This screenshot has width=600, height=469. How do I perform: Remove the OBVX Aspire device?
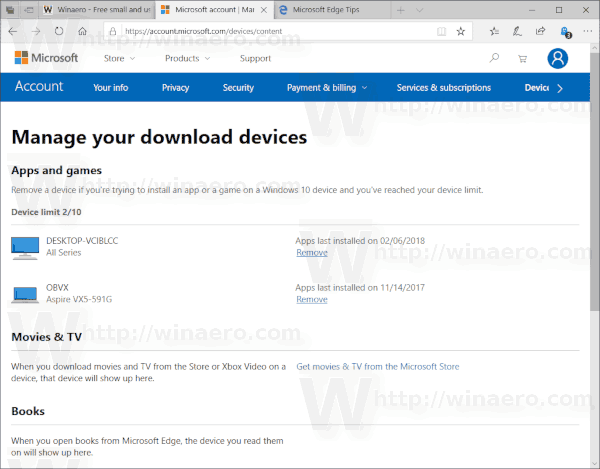[312, 299]
